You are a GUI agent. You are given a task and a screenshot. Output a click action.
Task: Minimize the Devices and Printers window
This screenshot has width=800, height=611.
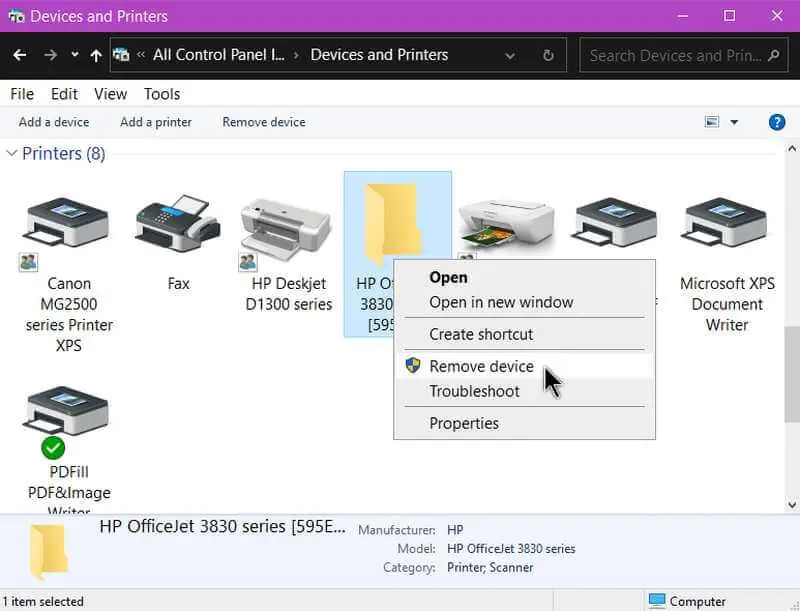[682, 16]
